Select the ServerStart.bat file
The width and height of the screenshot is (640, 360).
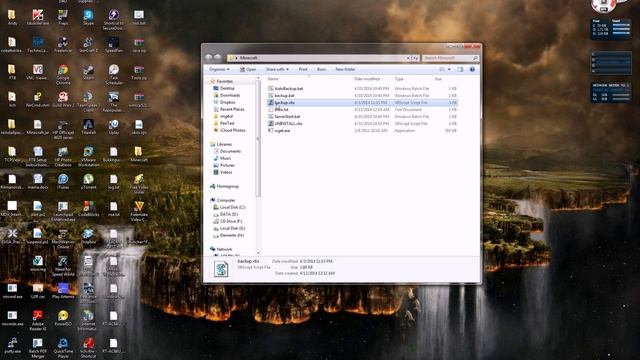coord(287,117)
